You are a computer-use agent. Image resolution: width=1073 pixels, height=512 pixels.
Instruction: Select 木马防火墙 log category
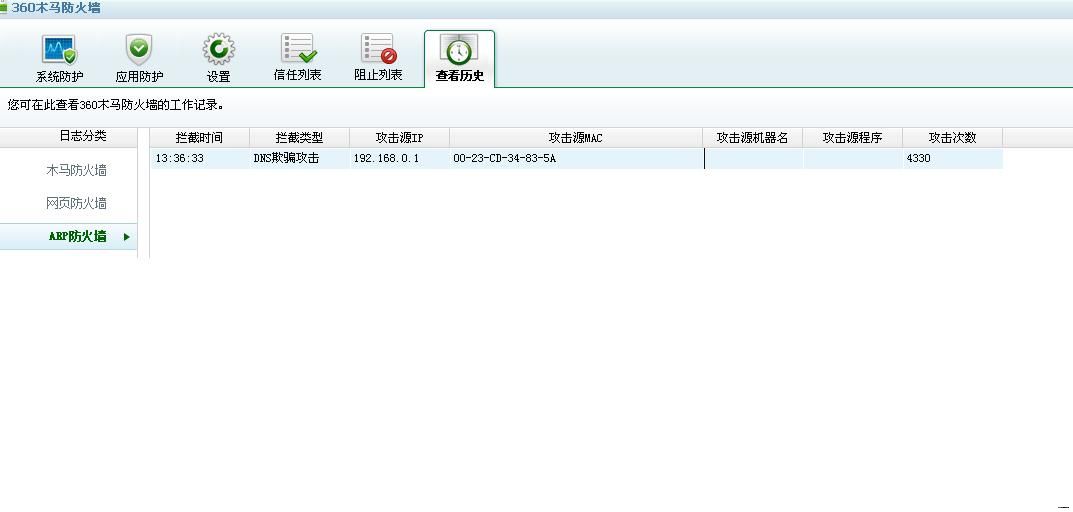[x=76, y=170]
